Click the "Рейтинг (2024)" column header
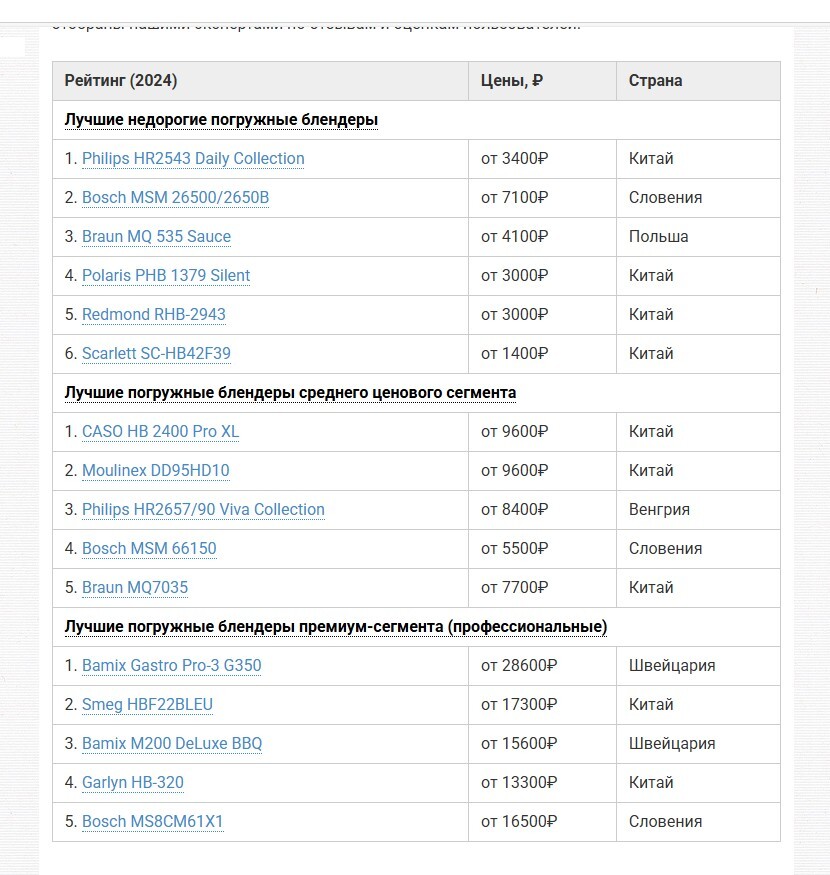830x875 pixels. click(121, 80)
